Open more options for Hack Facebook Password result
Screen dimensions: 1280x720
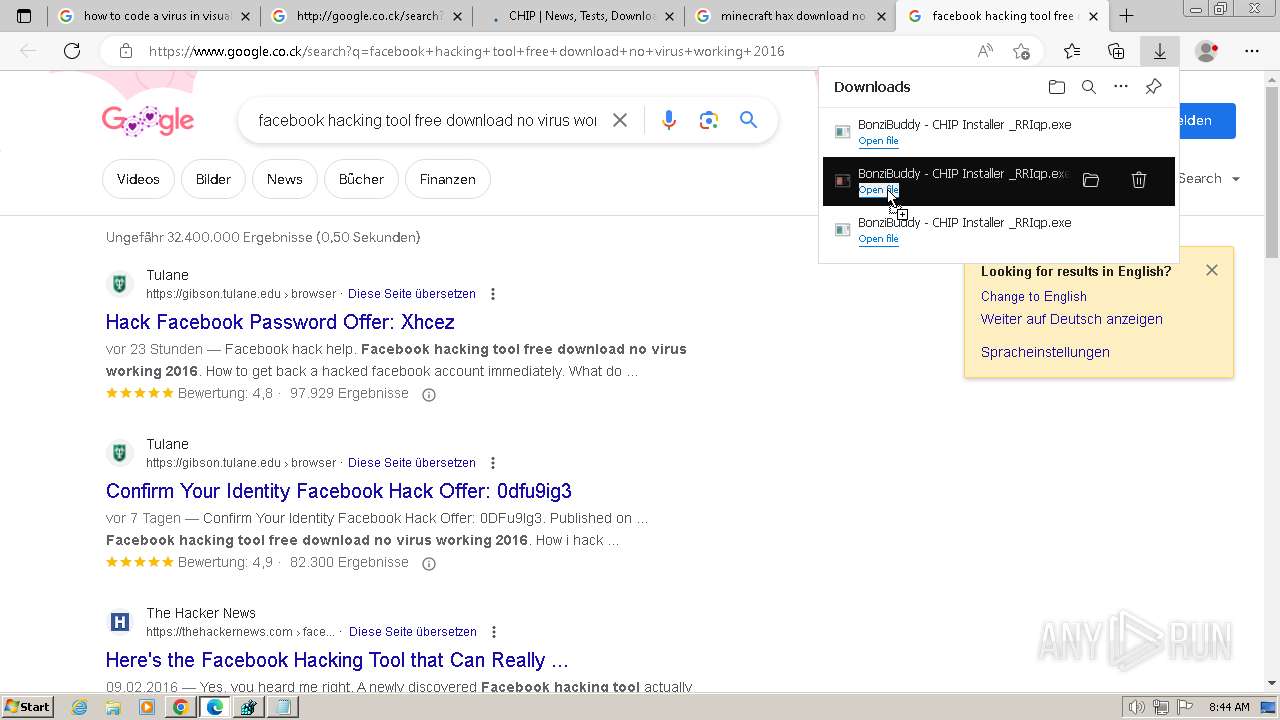493,294
